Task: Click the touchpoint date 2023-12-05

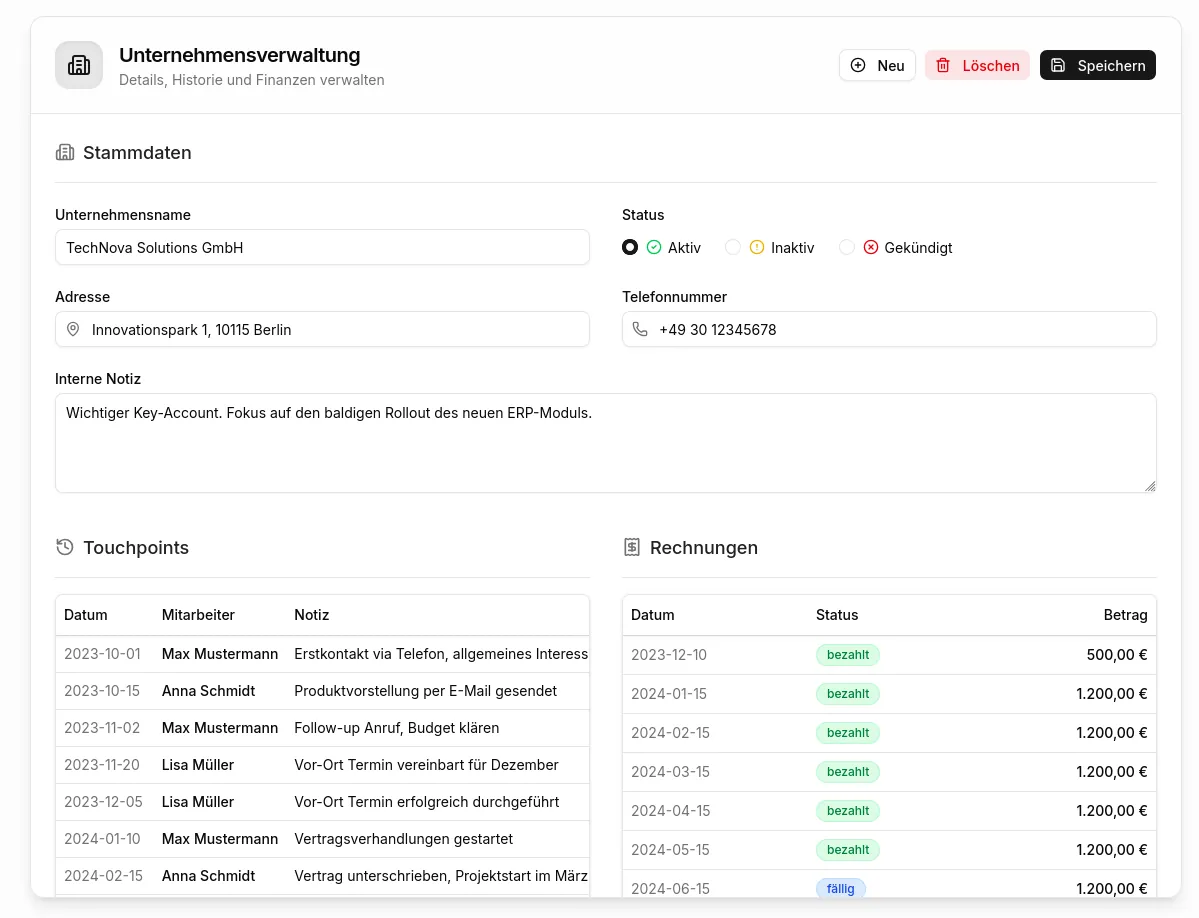Action: point(103,801)
